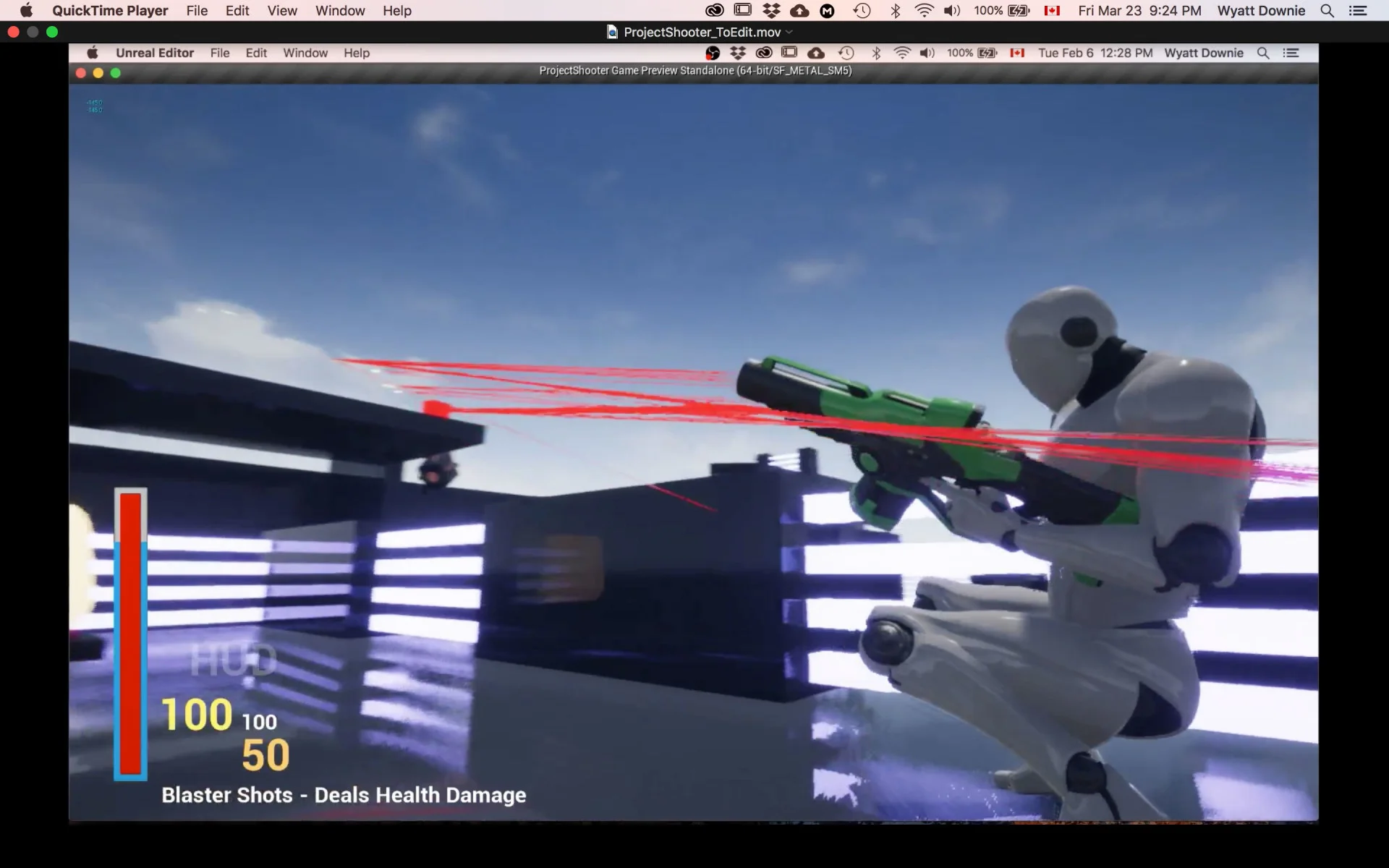Viewport: 1389px width, 868px height.
Task: Open QuickTime Player's Help menu
Action: pos(397,10)
